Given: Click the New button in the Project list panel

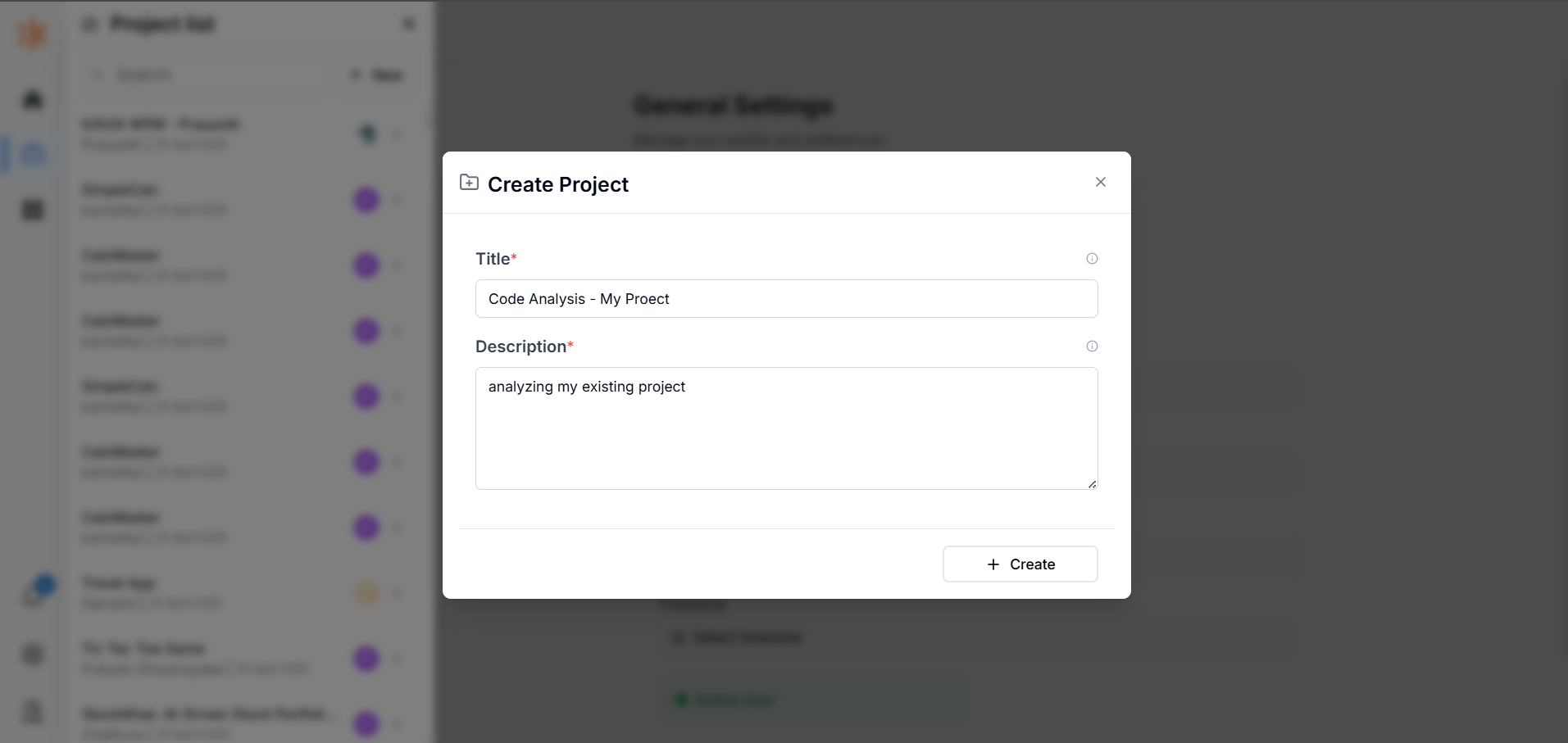Looking at the screenshot, I should (377, 75).
